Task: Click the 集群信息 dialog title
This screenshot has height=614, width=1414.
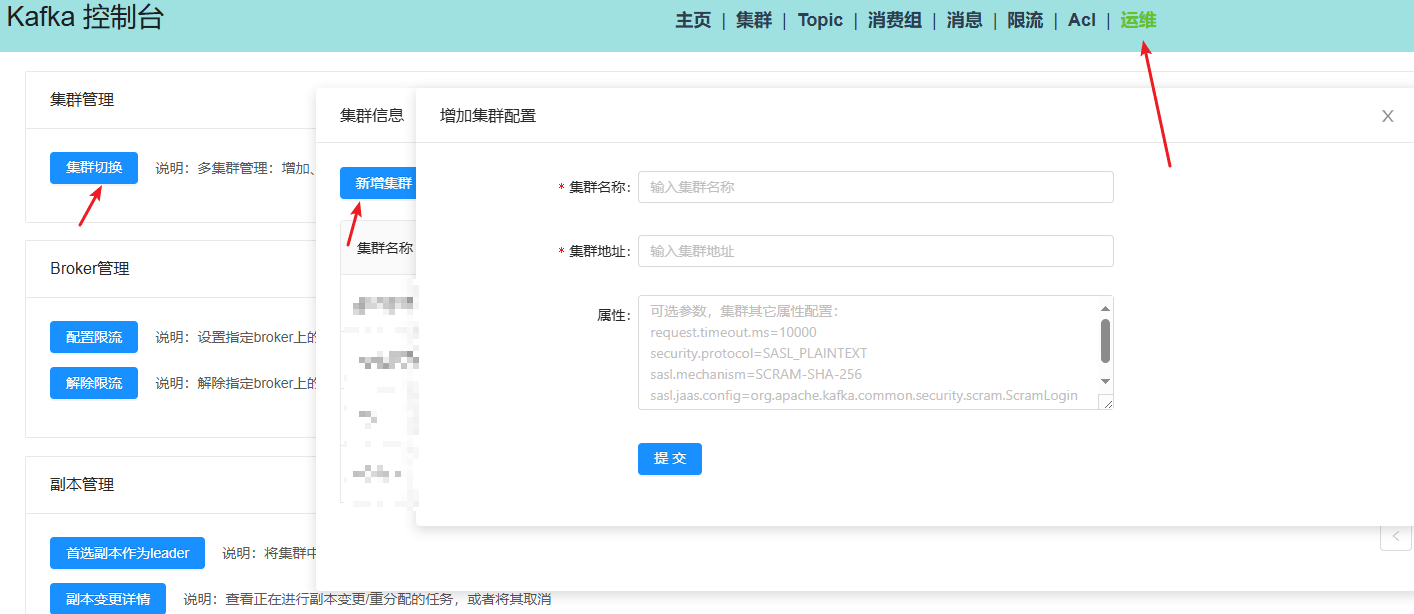Action: point(372,115)
